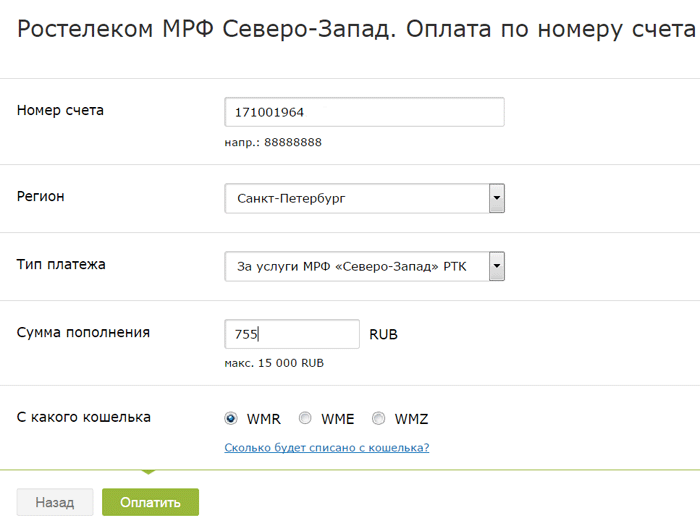
Task: Click the 'Сумма пополнения' field label
Action: pyautogui.click(x=83, y=332)
